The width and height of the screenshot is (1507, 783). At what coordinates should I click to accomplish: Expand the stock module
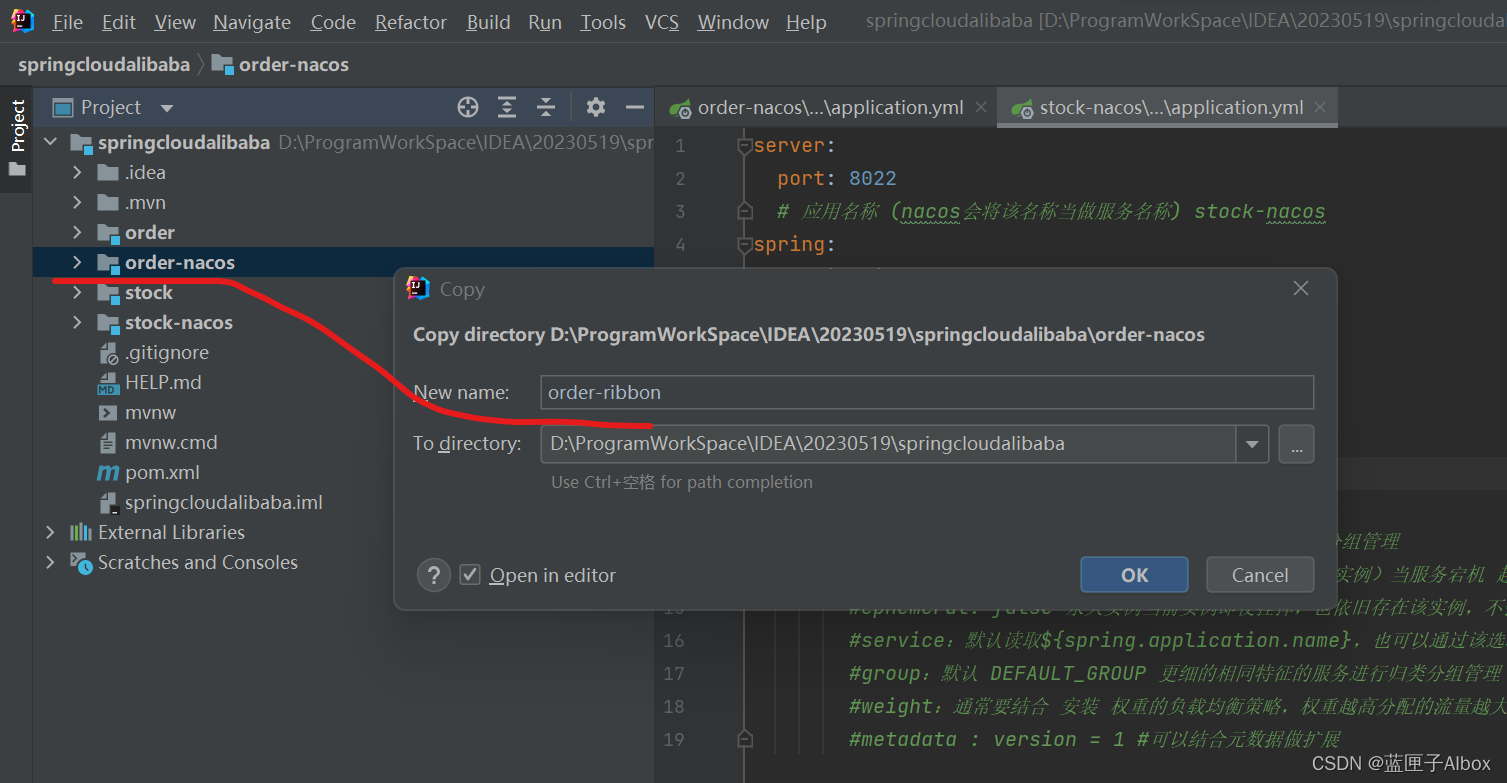pyautogui.click(x=78, y=292)
